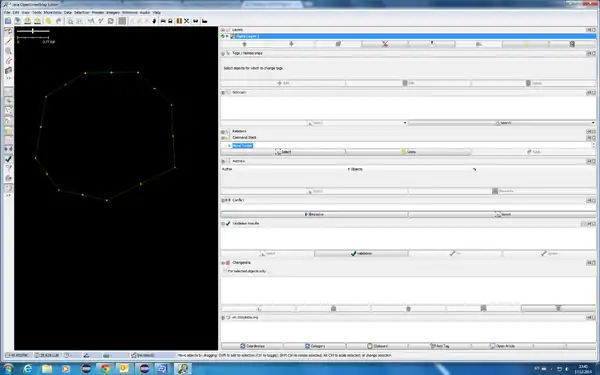Select the red Improve way accuracy tool

coord(8,60)
